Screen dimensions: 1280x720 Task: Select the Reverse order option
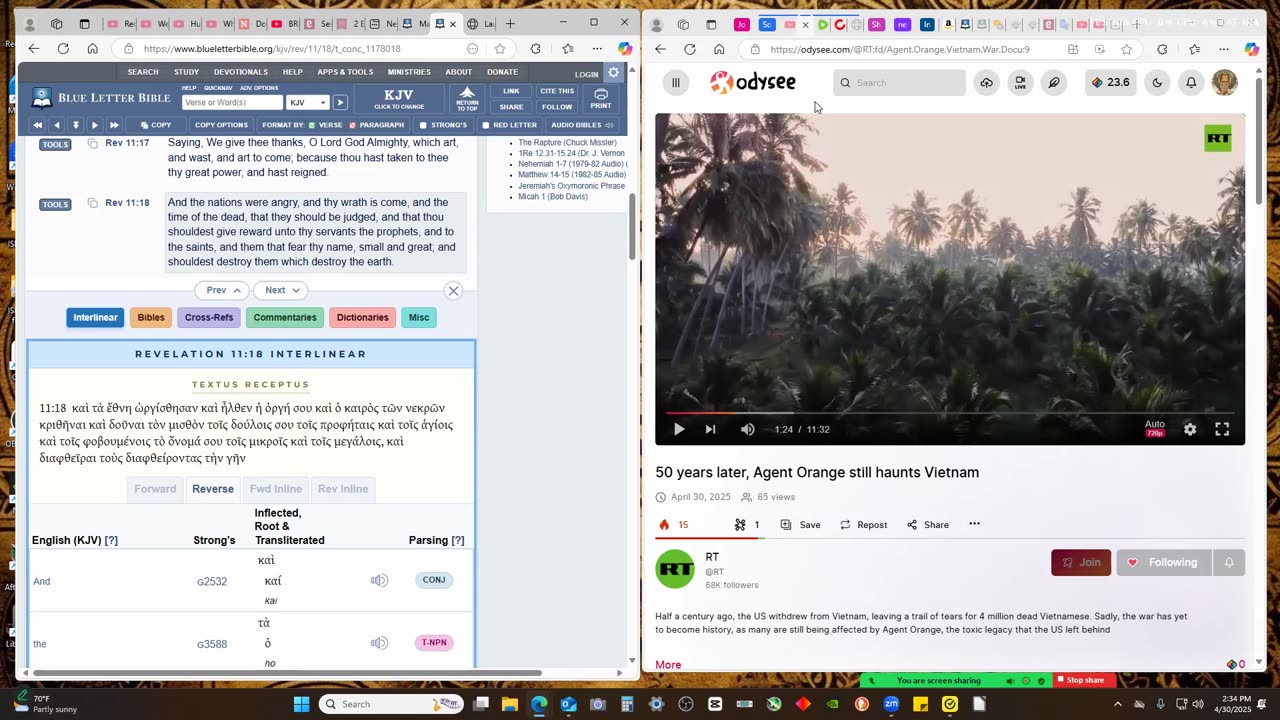[x=213, y=489]
